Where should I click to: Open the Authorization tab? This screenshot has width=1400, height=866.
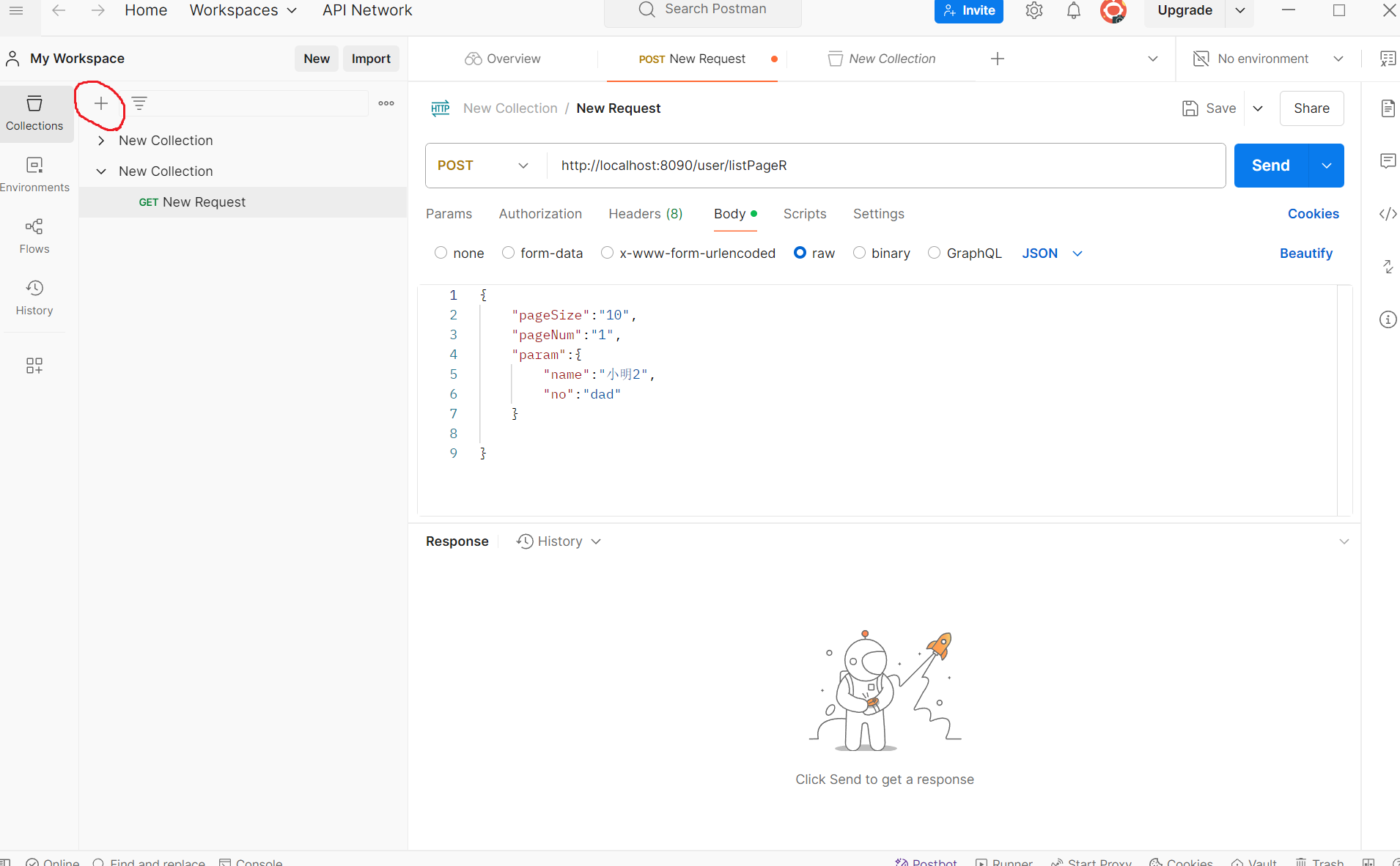(x=540, y=214)
